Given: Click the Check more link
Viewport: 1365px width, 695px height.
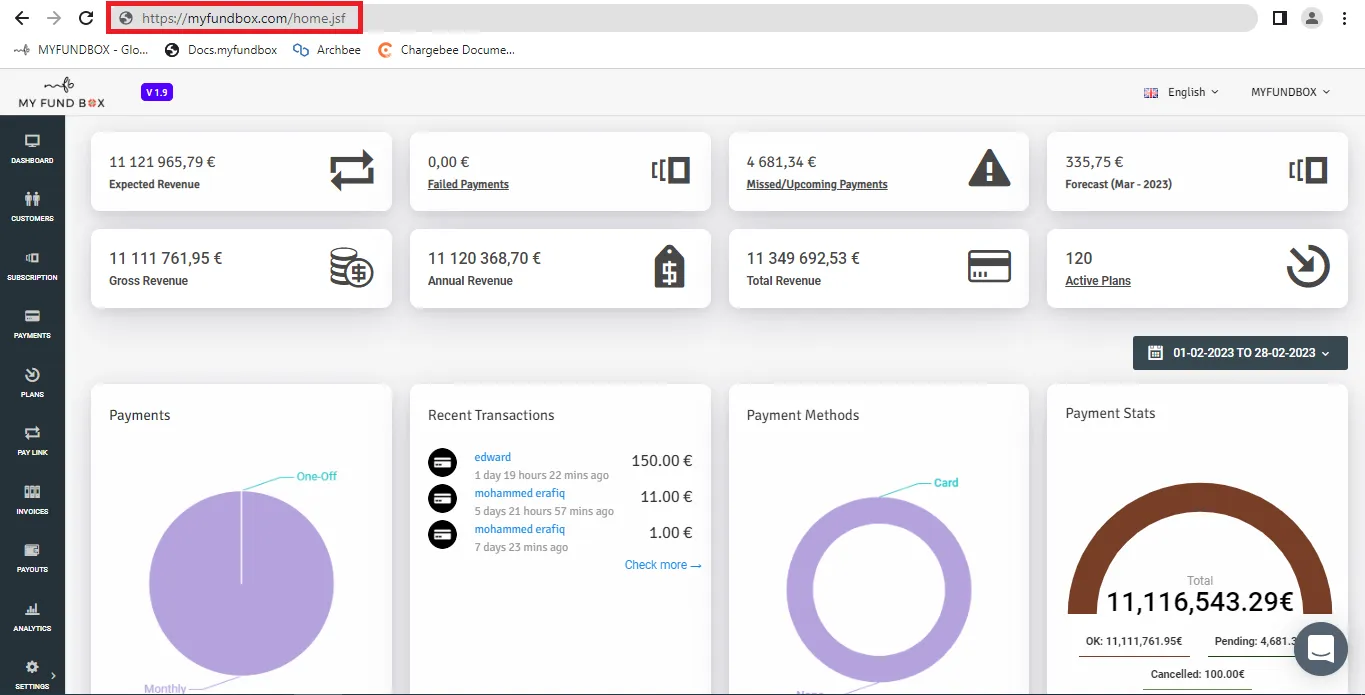Looking at the screenshot, I should [x=663, y=565].
